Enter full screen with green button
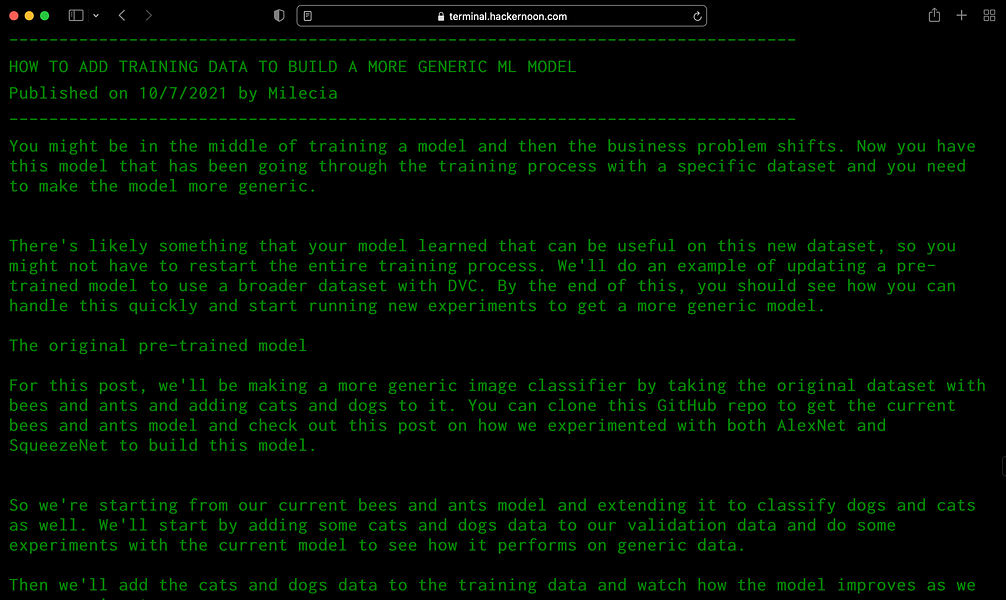Viewport: 1006px width, 600px height. click(44, 15)
